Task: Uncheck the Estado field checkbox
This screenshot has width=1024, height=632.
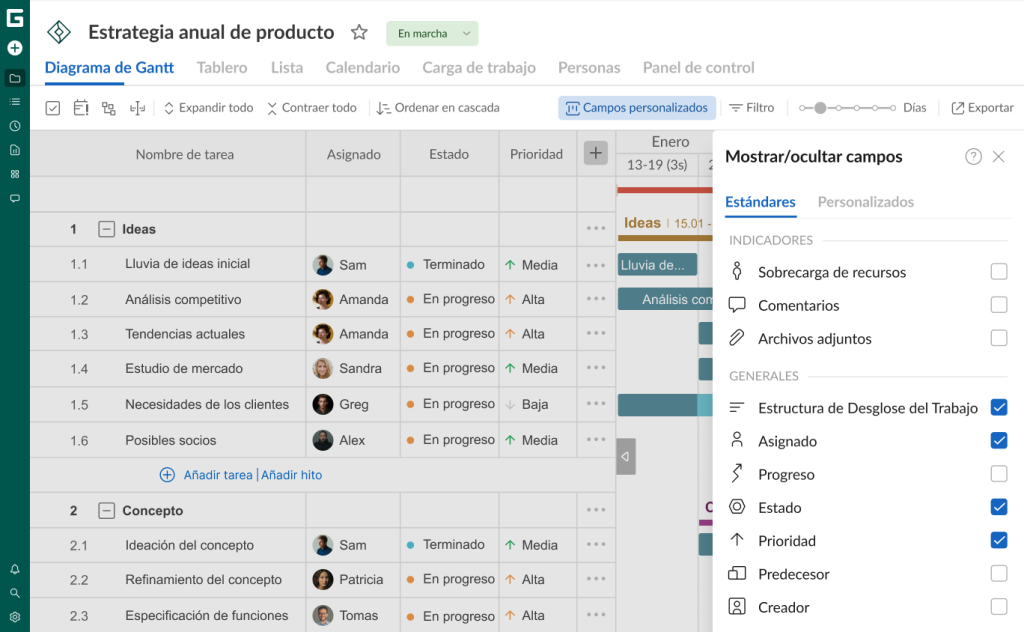Action: [999, 507]
